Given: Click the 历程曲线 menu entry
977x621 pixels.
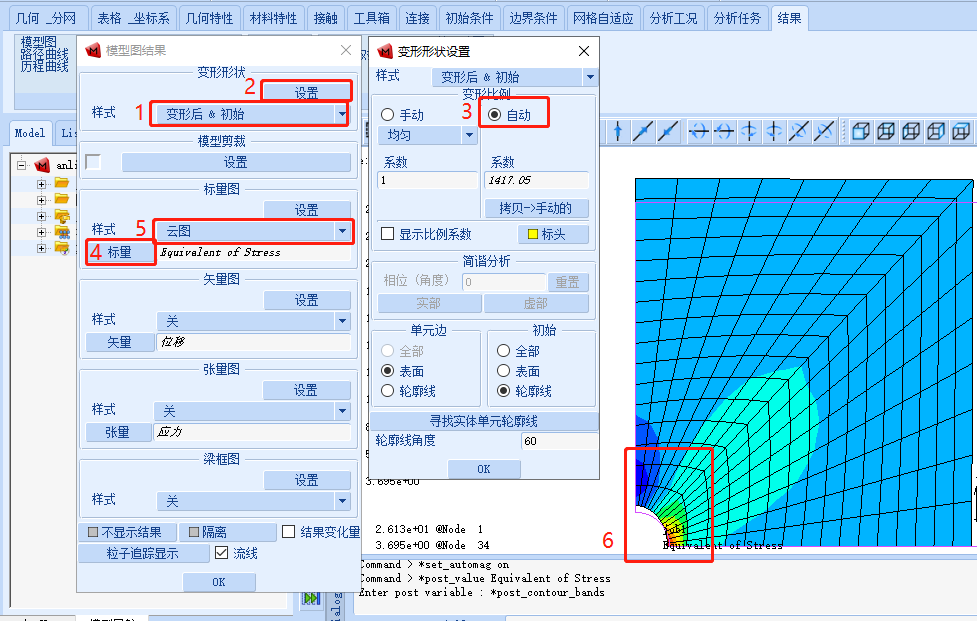Looking at the screenshot, I should [x=45, y=66].
